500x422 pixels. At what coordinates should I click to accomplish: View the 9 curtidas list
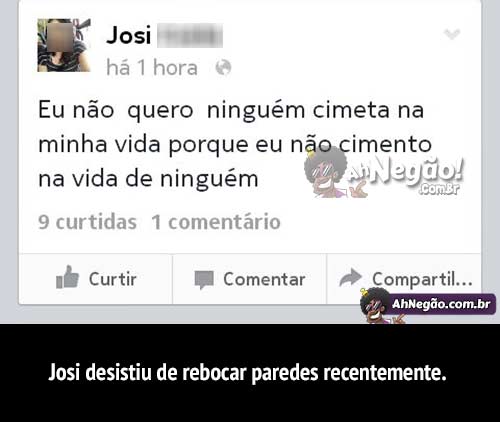(x=87, y=222)
